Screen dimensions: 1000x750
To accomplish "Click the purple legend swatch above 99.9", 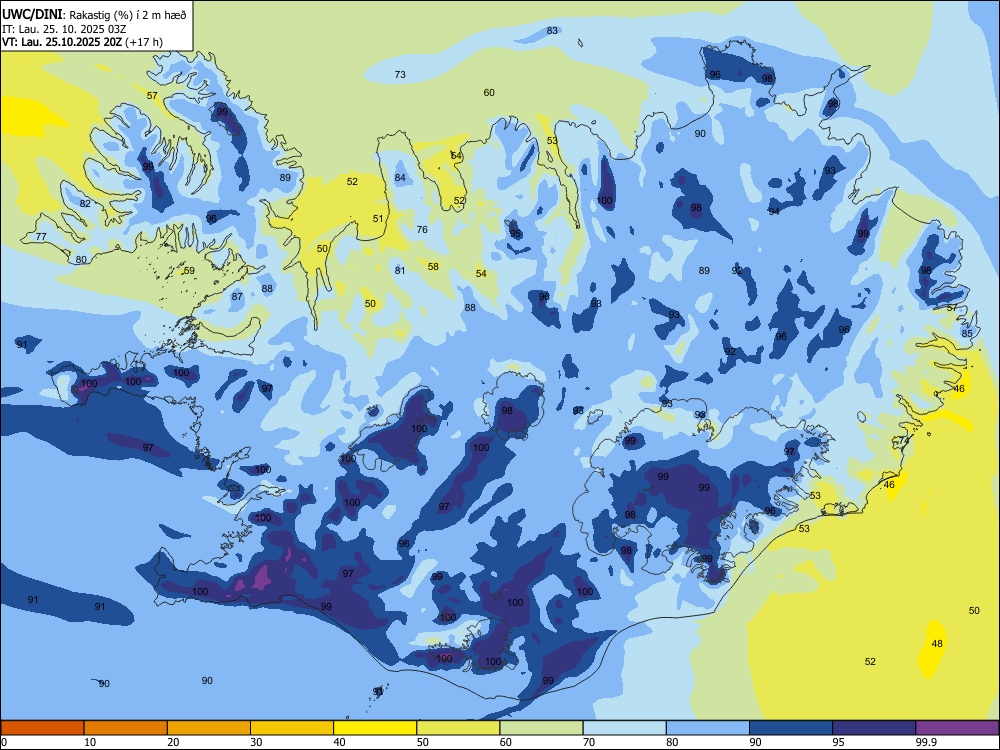I will pyautogui.click(x=957, y=728).
